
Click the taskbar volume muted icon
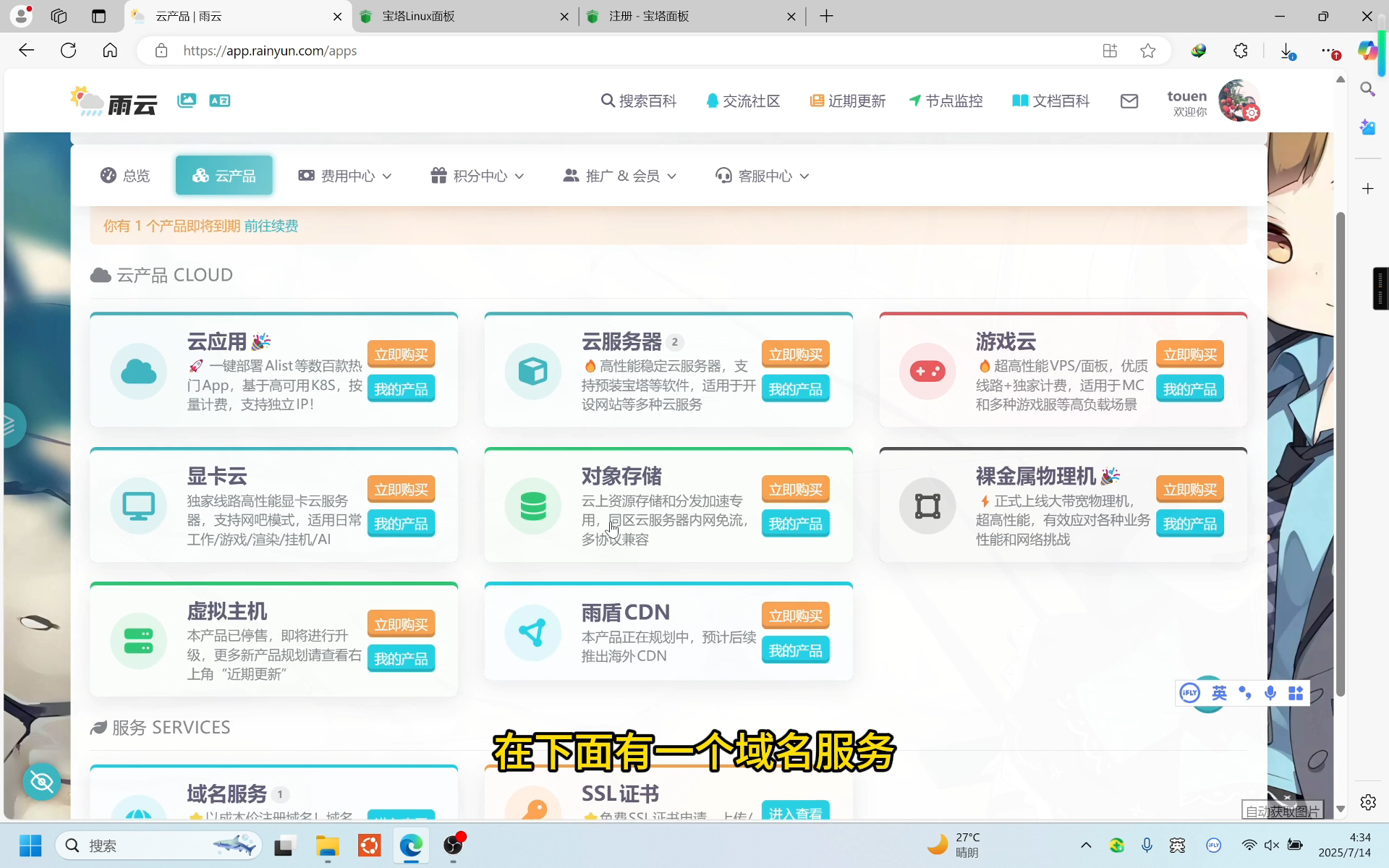point(1272,846)
